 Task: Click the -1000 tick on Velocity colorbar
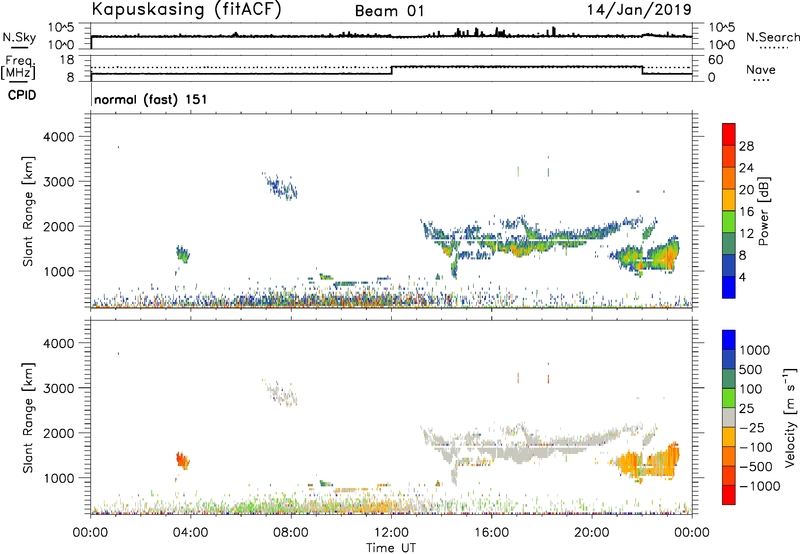[760, 486]
